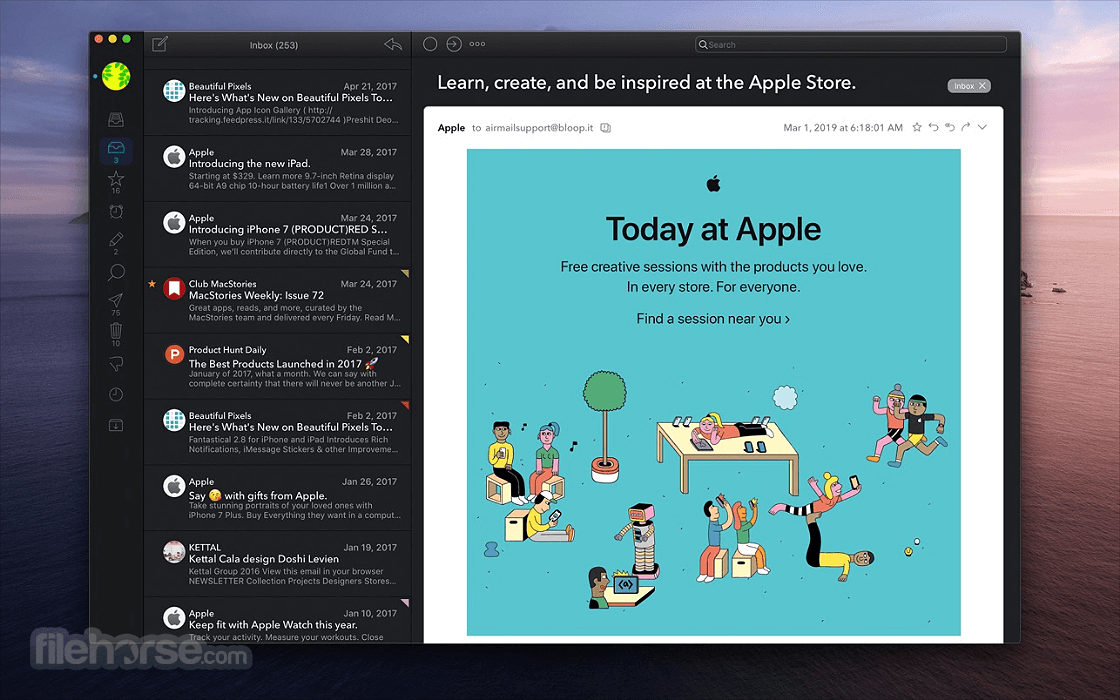Click the recipient airmailsupport@bloop.it

(x=539, y=128)
